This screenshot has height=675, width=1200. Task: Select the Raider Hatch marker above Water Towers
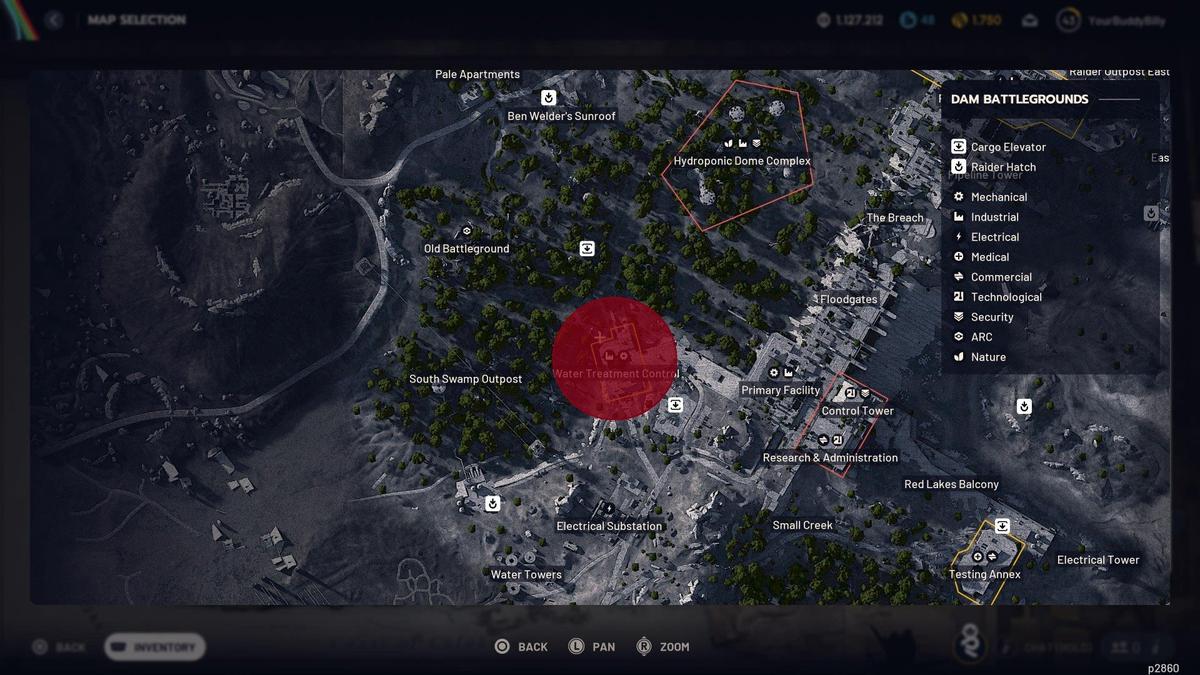(492, 504)
